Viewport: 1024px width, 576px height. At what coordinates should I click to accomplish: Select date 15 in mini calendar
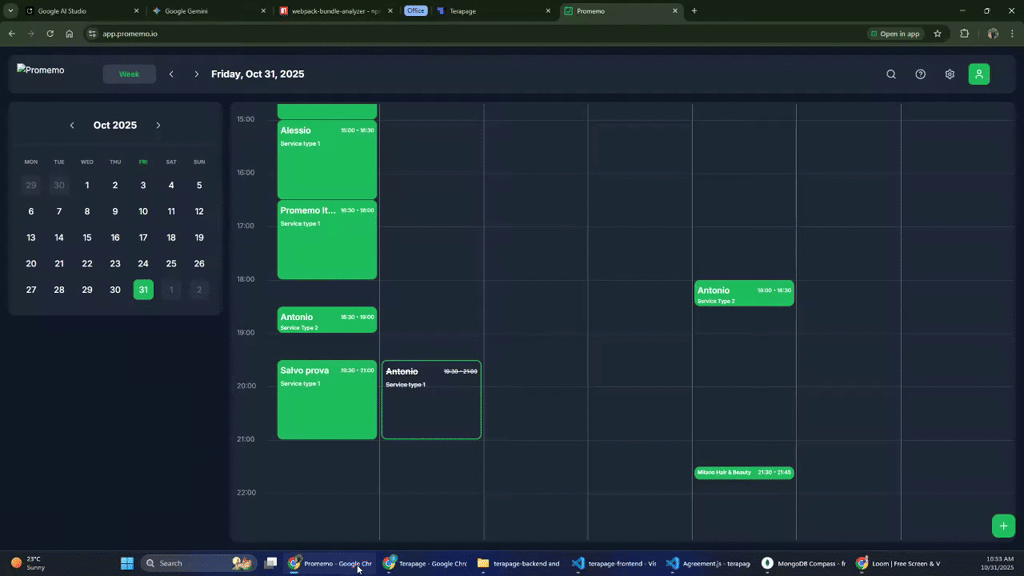87,238
